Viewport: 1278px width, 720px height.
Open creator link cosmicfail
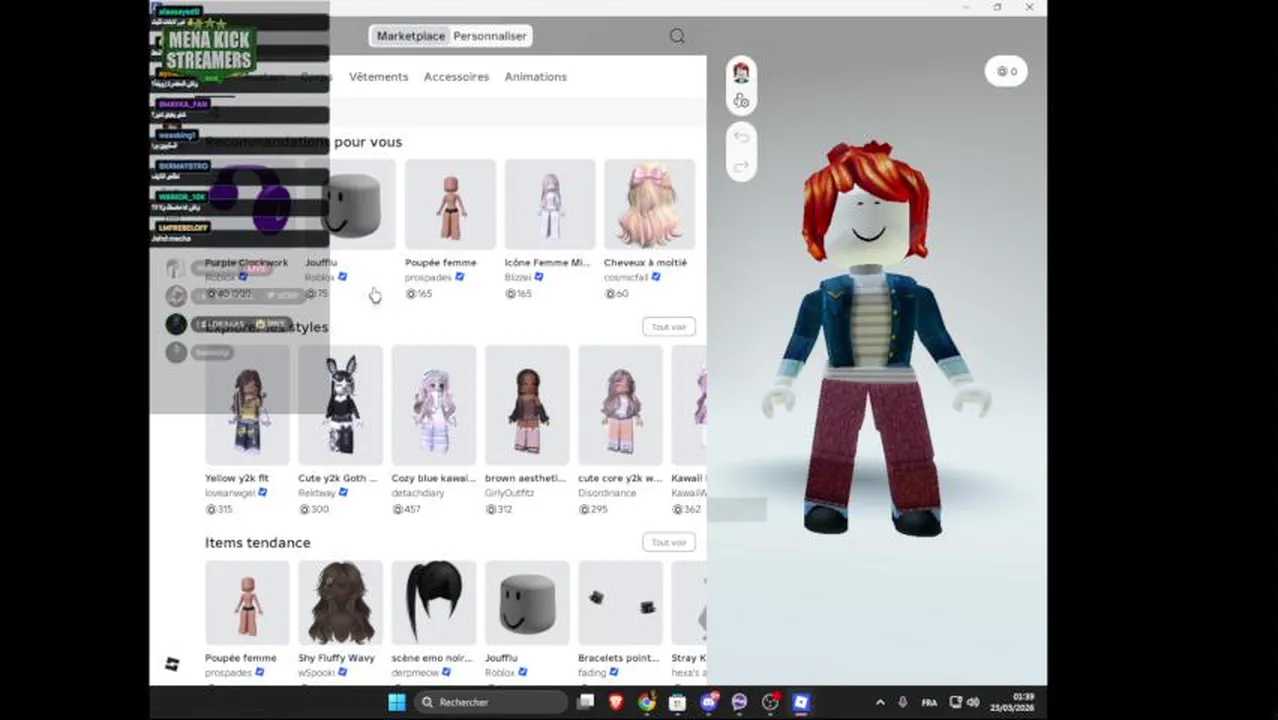pyautogui.click(x=626, y=277)
